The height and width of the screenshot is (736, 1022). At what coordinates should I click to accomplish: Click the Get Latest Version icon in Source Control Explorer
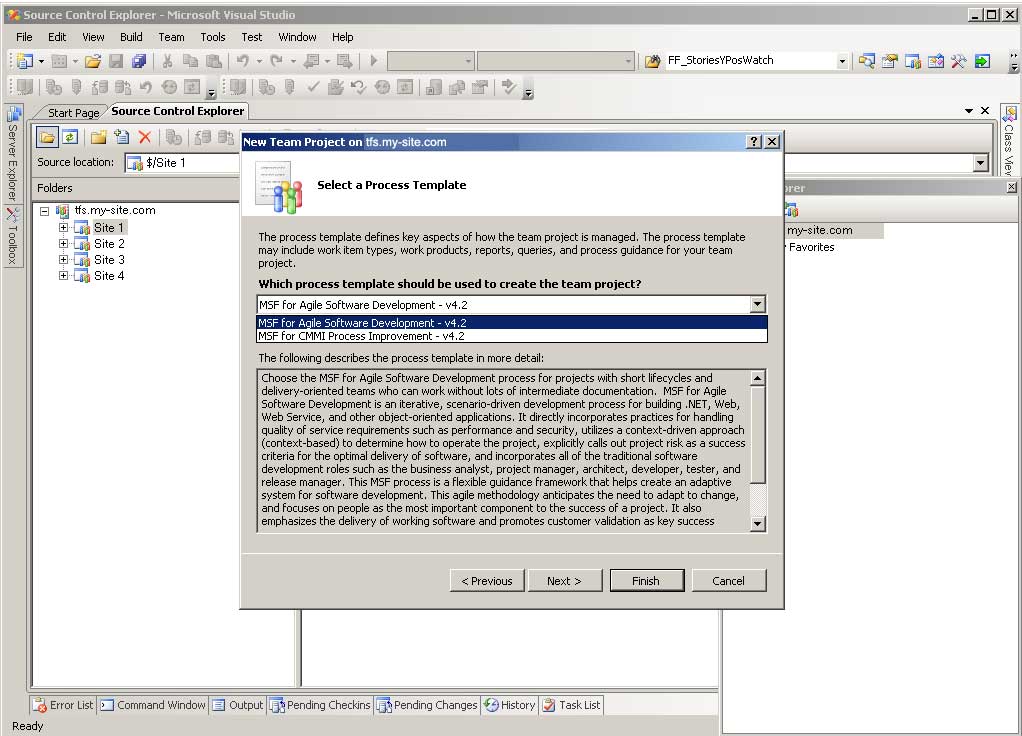(x=173, y=137)
